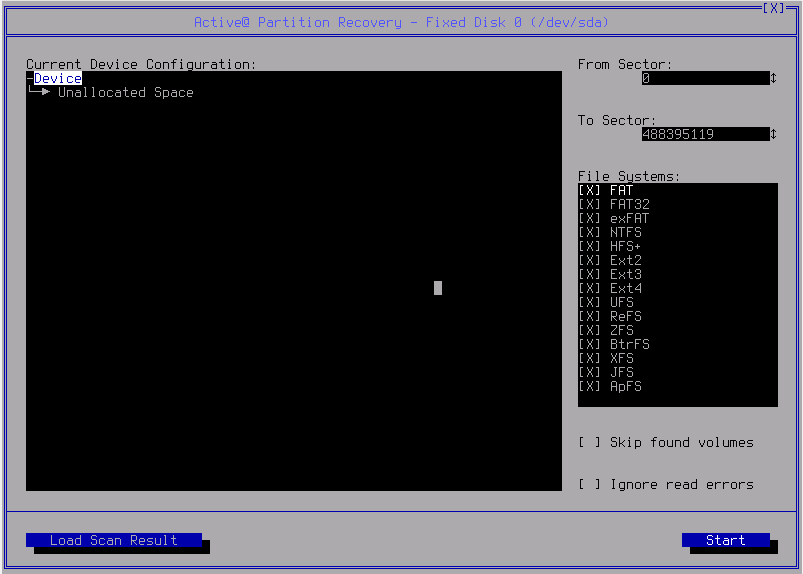The width and height of the screenshot is (803, 574).
Task: Enable Ignore read errors option
Action: point(589,484)
